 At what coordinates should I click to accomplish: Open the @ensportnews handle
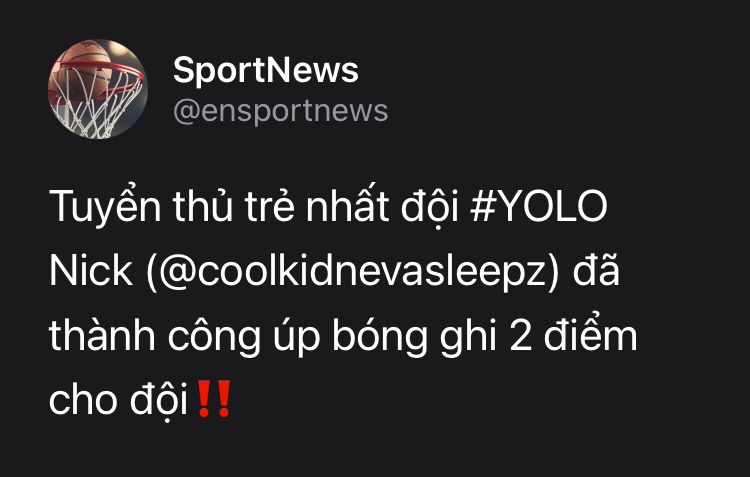tap(280, 111)
